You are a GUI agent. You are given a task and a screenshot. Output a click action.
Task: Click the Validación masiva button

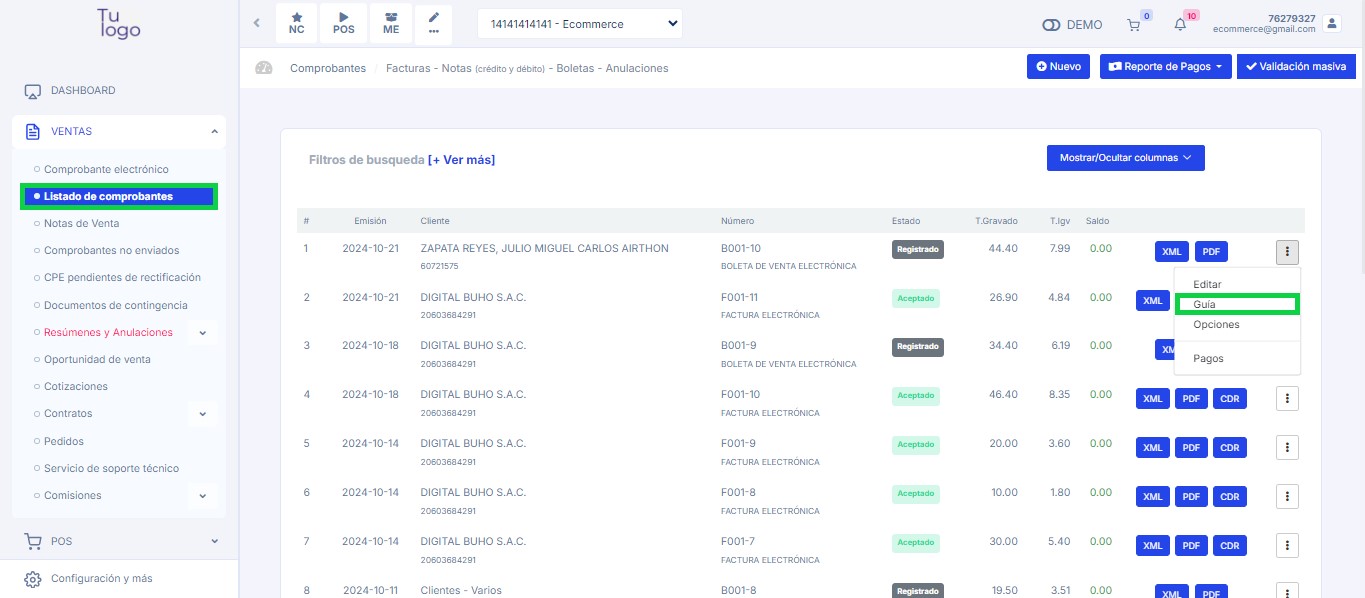[x=1295, y=67]
